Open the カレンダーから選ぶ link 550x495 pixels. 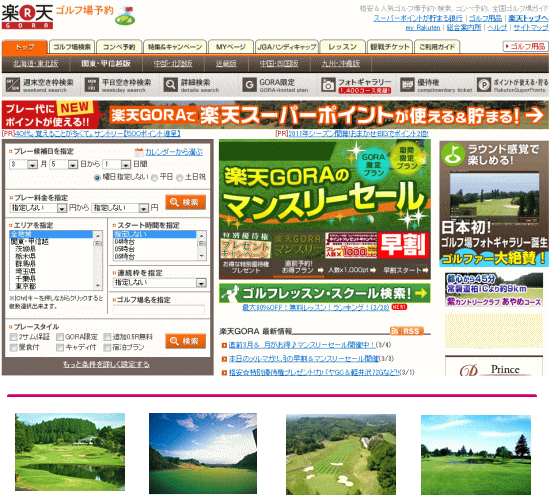tap(174, 152)
